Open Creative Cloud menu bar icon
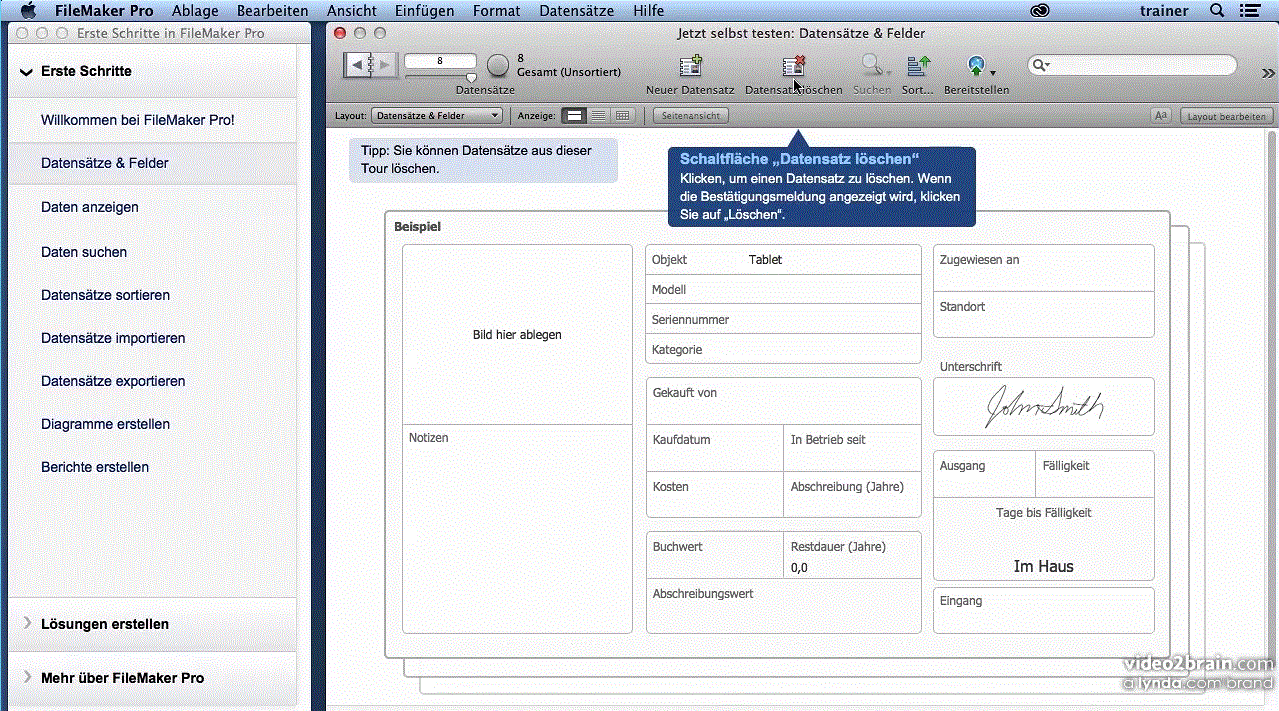The height and width of the screenshot is (711, 1279). 1041,11
